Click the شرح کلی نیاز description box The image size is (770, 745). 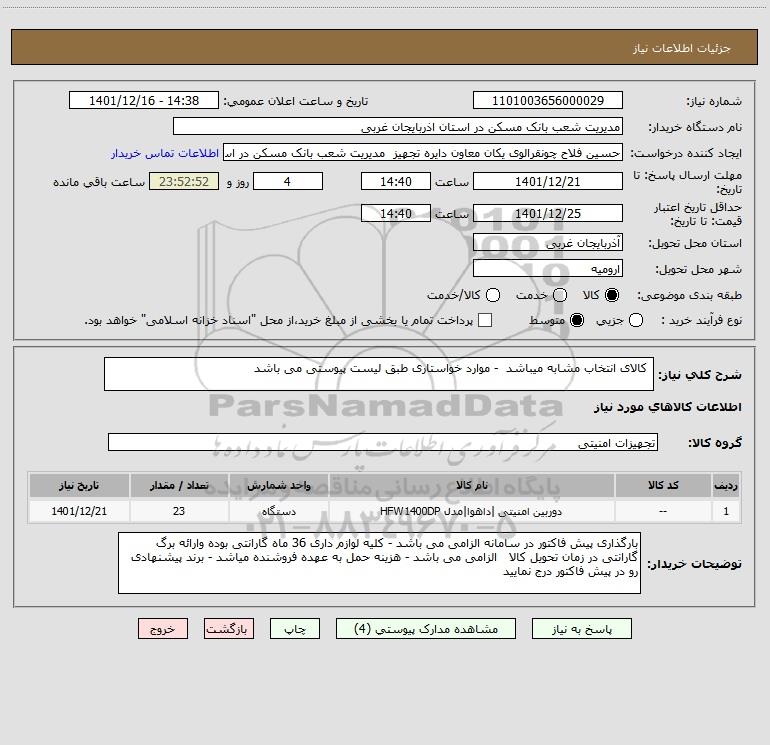pos(379,374)
